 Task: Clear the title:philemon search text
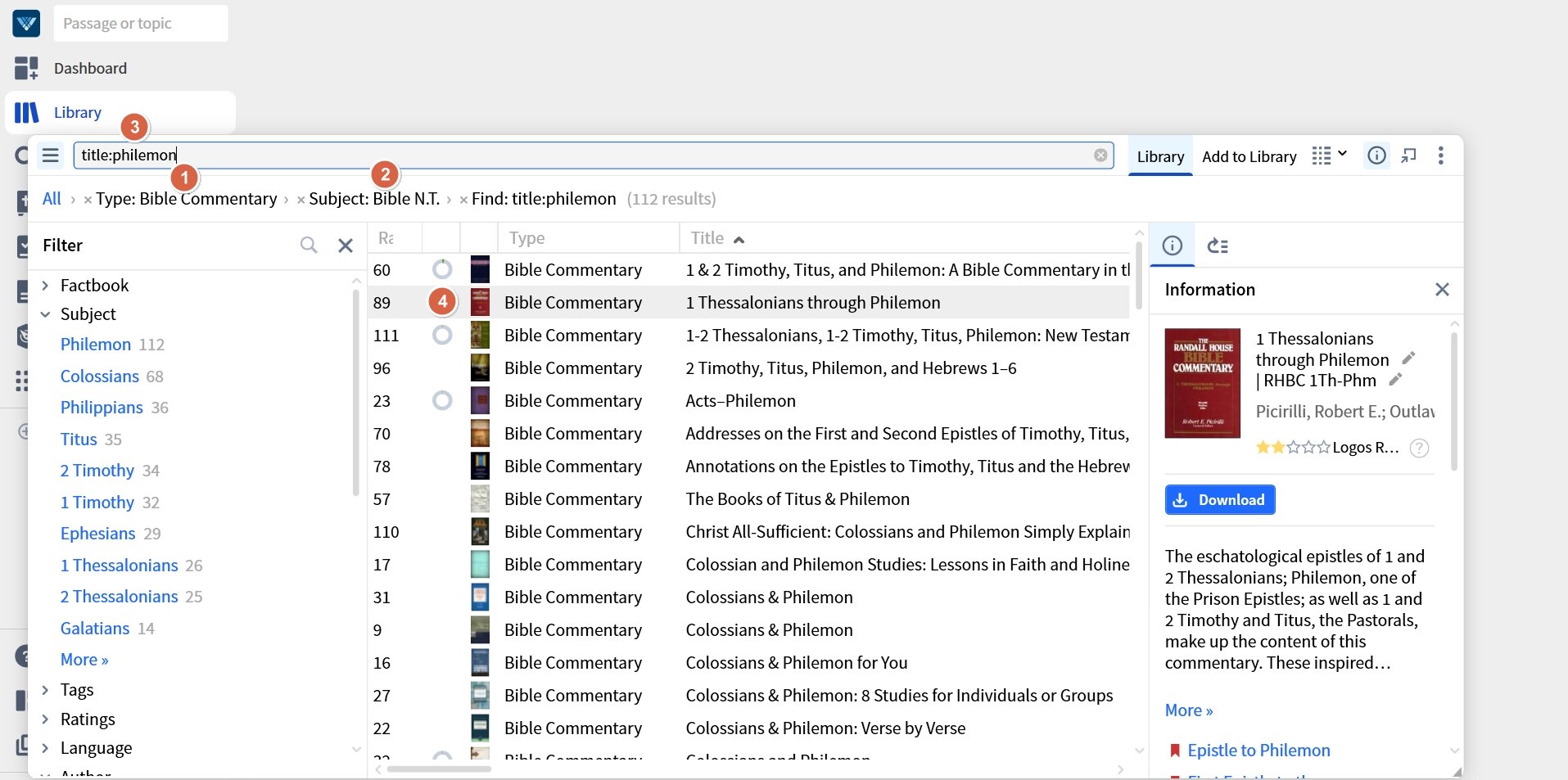coord(1100,156)
